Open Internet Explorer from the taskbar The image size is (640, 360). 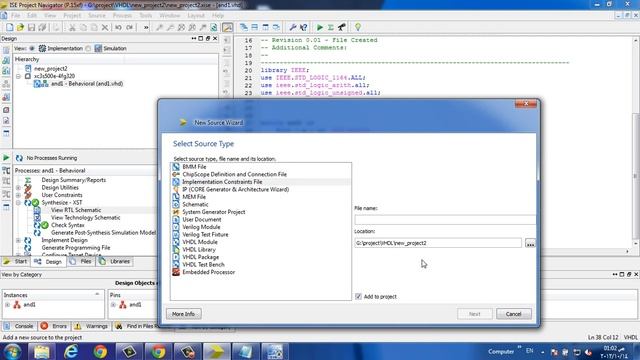71,351
